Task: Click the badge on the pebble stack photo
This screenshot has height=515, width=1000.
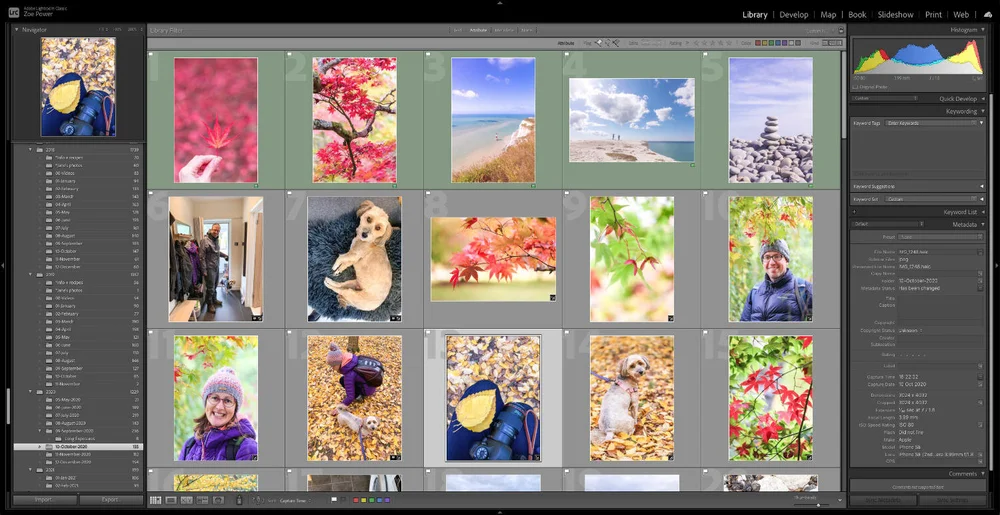Action: tap(810, 185)
